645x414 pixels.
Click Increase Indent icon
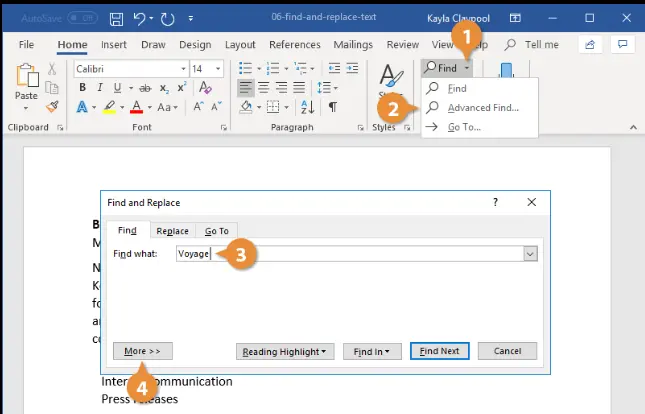click(352, 68)
